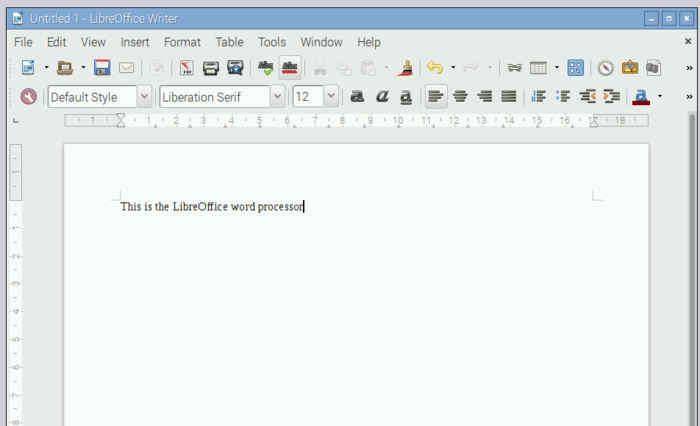Viewport: 700px width, 426px height.
Task: Click the Clone Formatting paintbrush
Action: click(x=406, y=68)
